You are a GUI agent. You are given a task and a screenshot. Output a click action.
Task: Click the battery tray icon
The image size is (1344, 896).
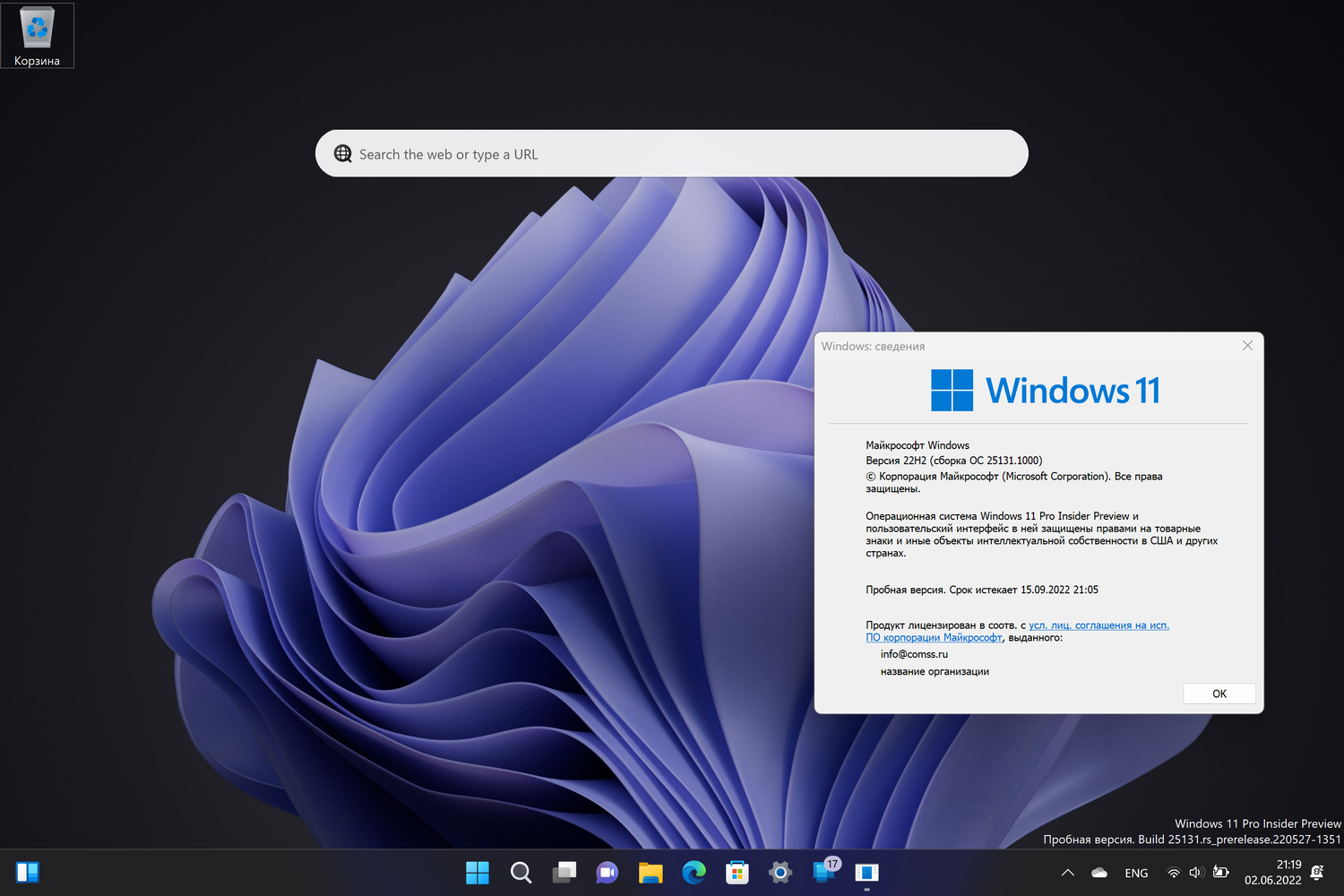pos(1220,872)
